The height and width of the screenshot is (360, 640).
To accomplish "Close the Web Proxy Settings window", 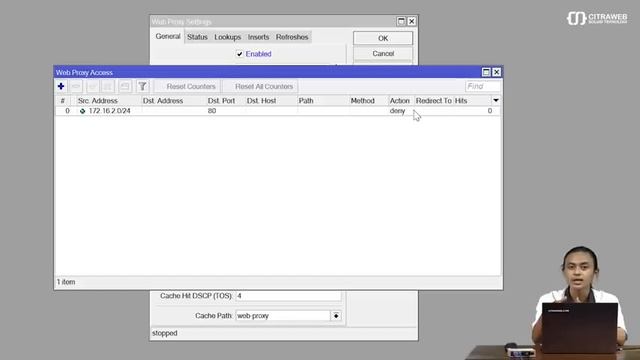I will pyautogui.click(x=411, y=21).
